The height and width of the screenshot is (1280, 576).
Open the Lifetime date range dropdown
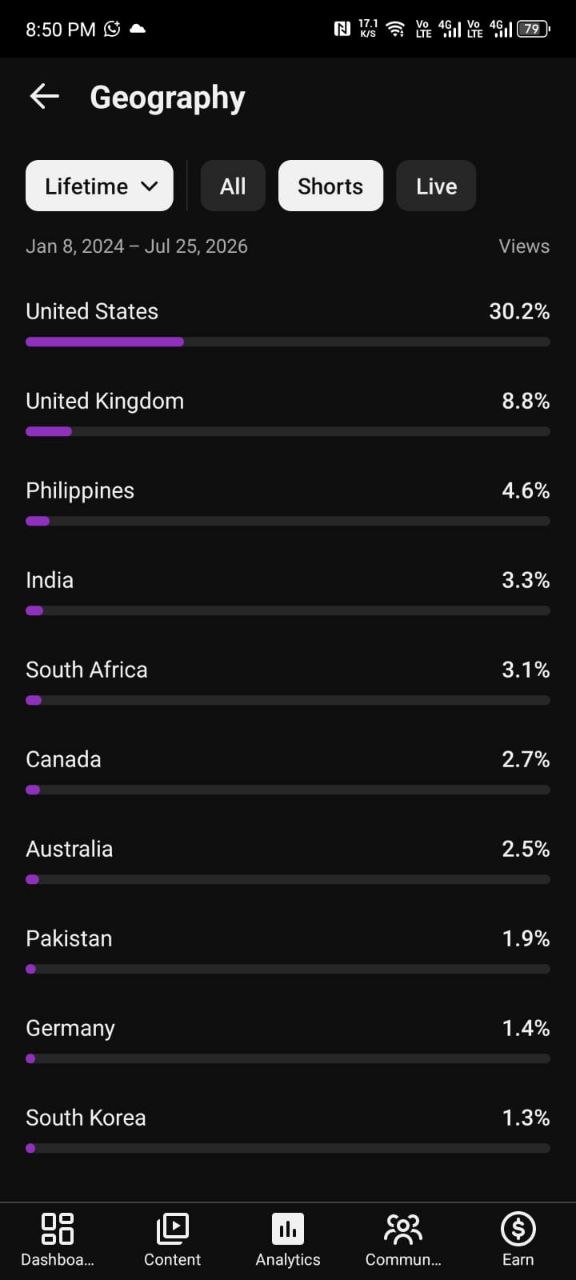99,186
